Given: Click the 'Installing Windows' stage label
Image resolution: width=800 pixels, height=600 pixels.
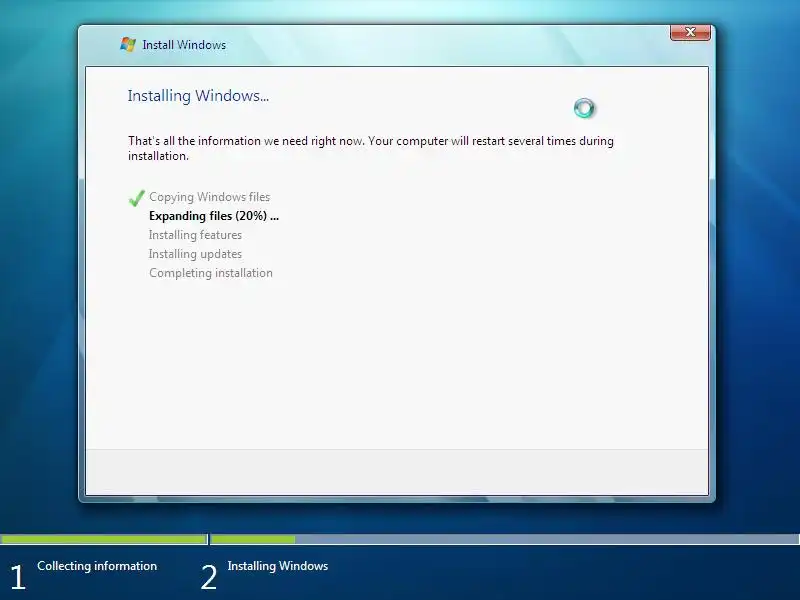Looking at the screenshot, I should pos(278,566).
